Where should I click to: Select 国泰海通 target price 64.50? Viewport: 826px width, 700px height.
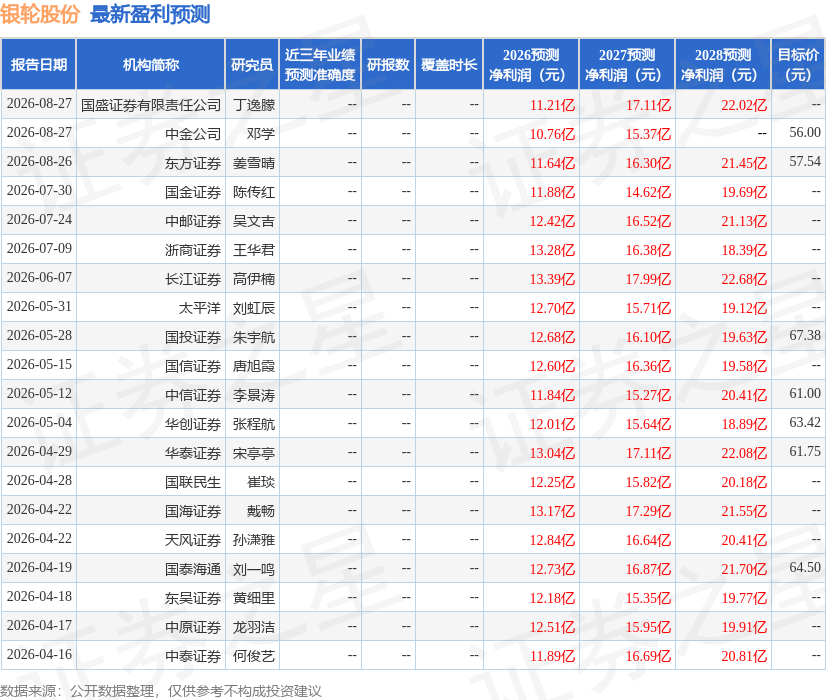805,567
